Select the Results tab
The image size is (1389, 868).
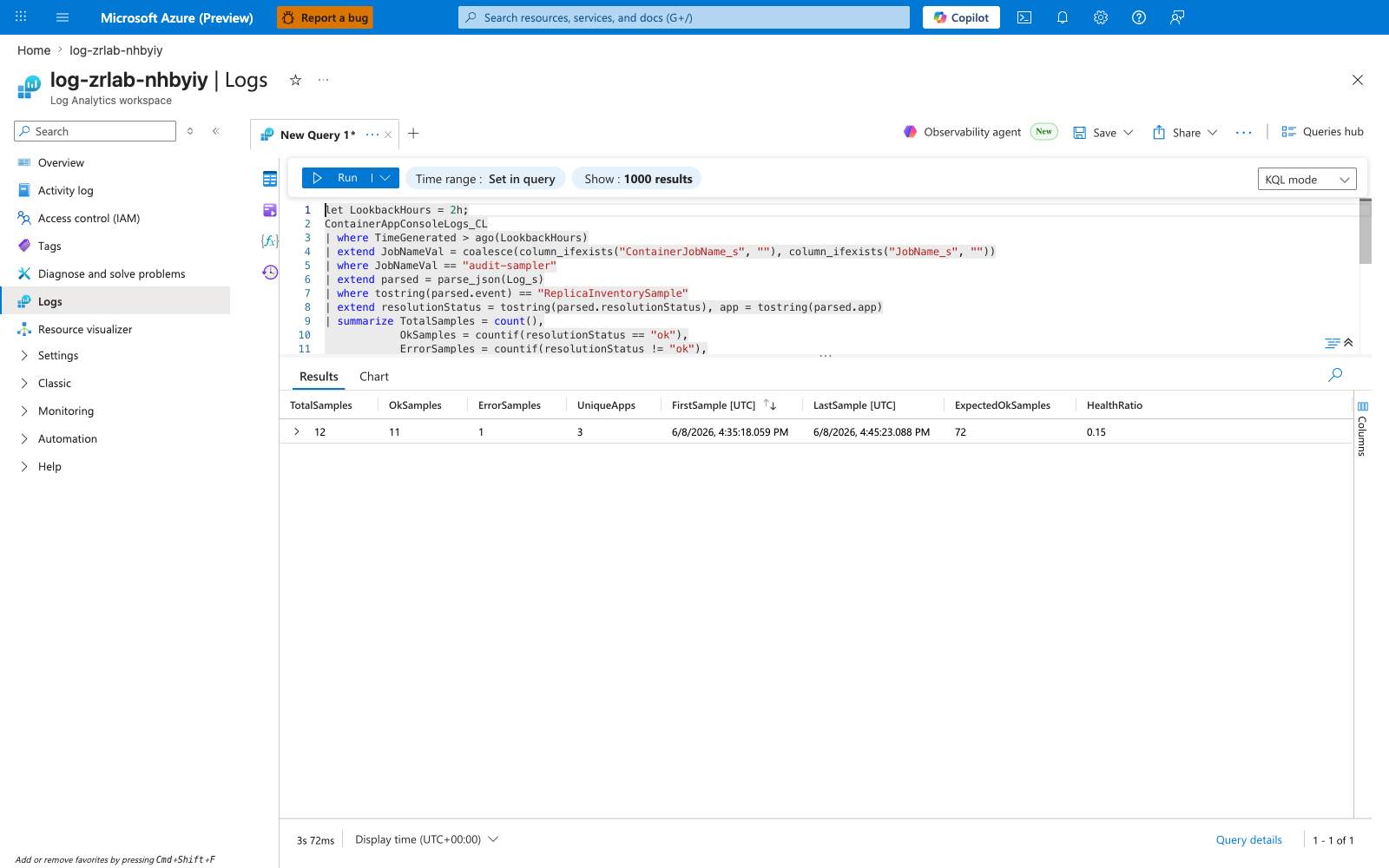(x=319, y=377)
